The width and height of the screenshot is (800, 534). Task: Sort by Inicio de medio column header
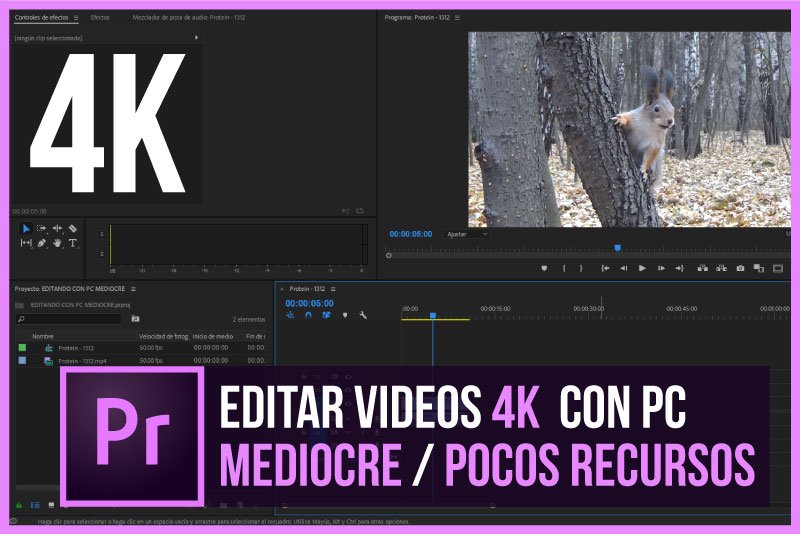[x=213, y=337]
